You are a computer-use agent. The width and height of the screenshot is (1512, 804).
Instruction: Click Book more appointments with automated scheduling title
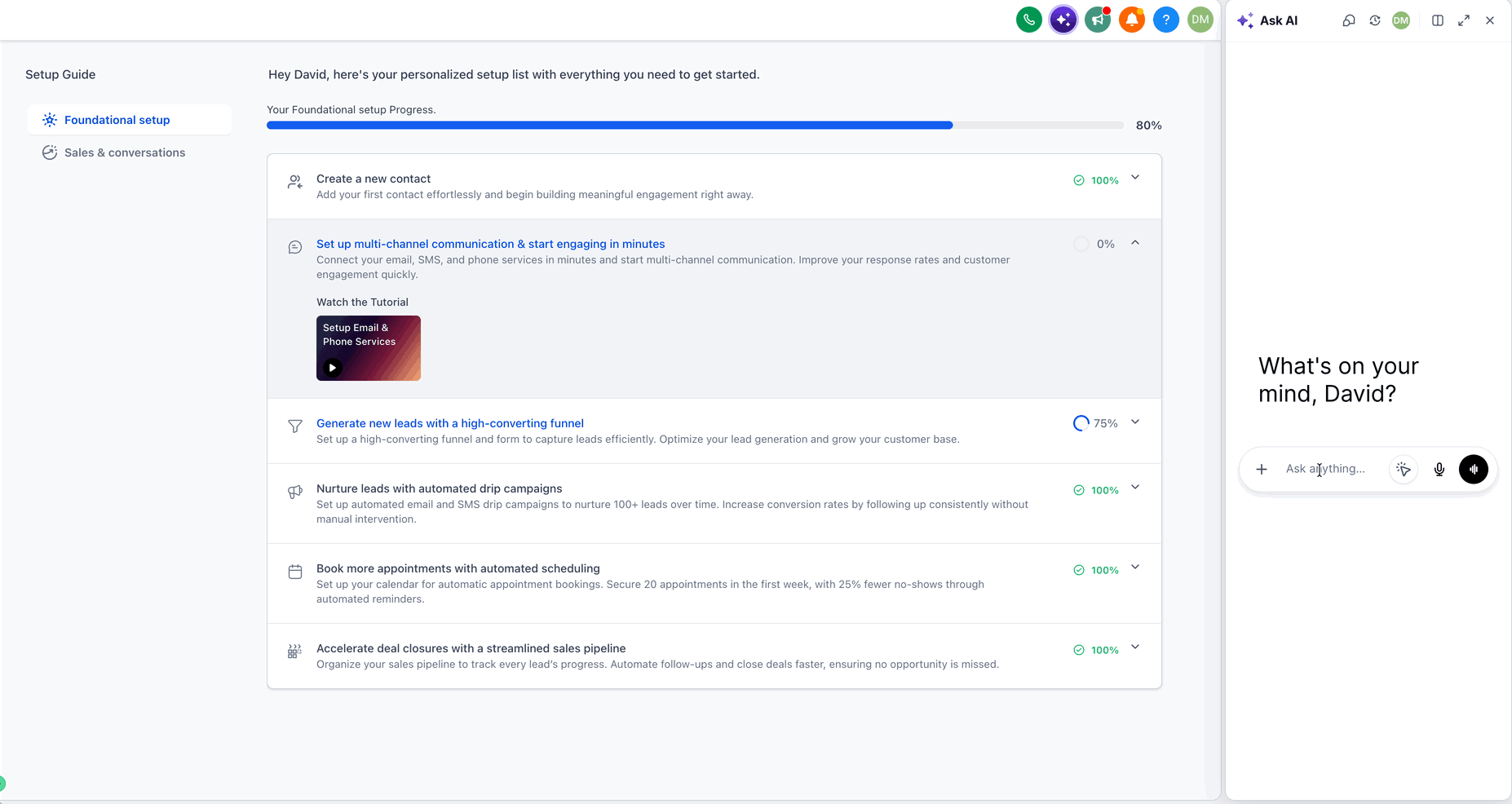[x=458, y=568]
